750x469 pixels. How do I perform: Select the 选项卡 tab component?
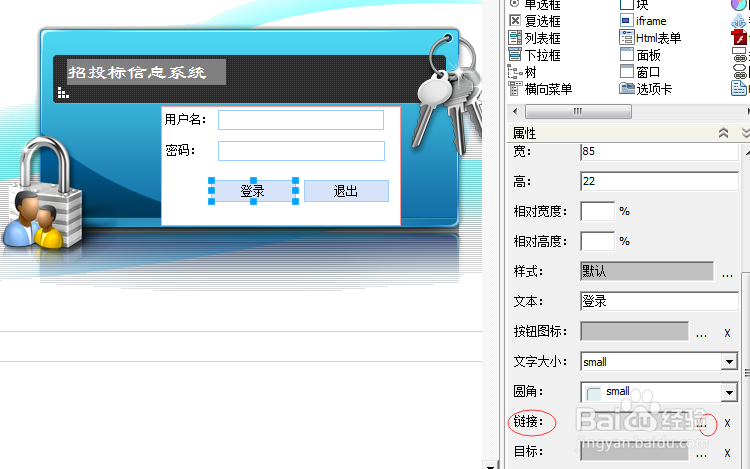646,89
